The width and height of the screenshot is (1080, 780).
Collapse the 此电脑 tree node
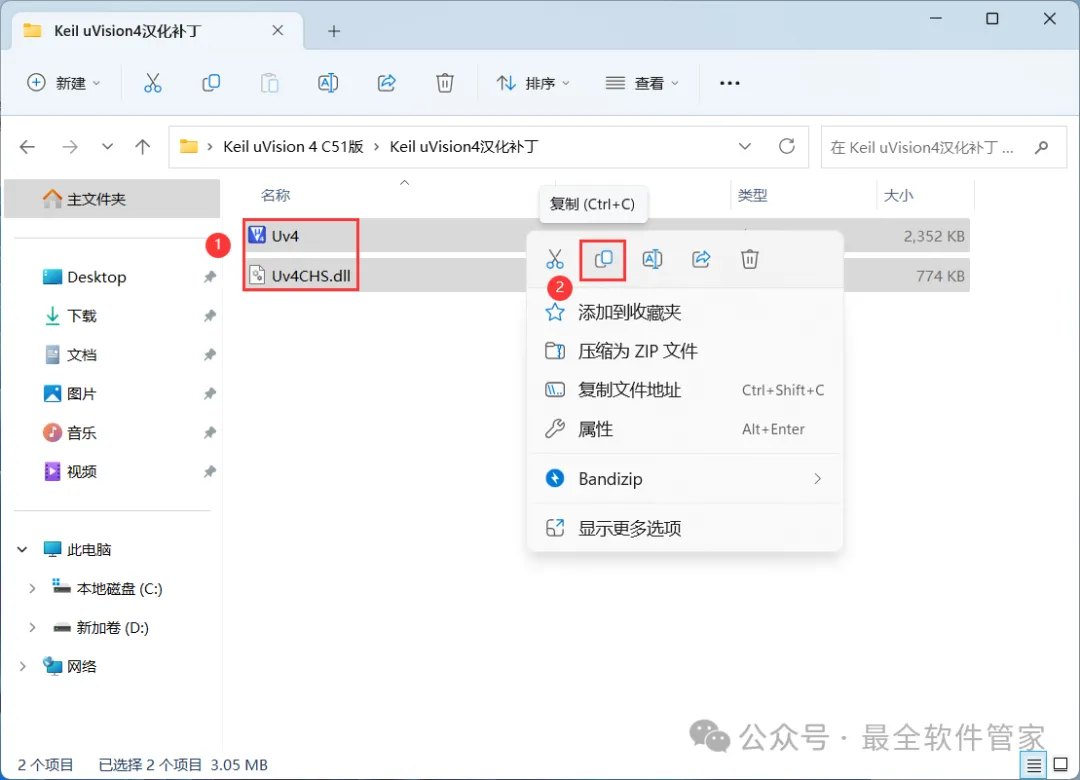point(23,549)
